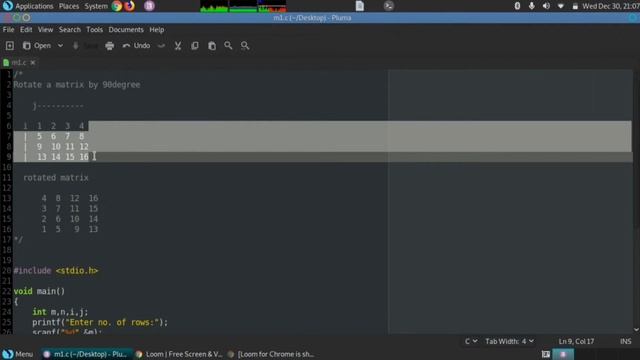This screenshot has height=360, width=640.
Task: Open the Menu button in bottom panel
Action: click(x=18, y=354)
